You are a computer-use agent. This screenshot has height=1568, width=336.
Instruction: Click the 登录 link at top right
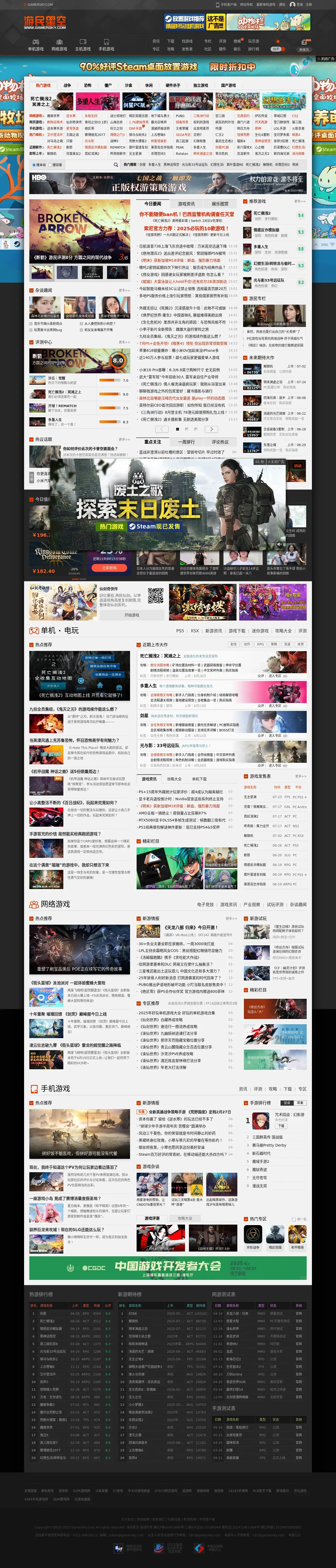(300, 4)
